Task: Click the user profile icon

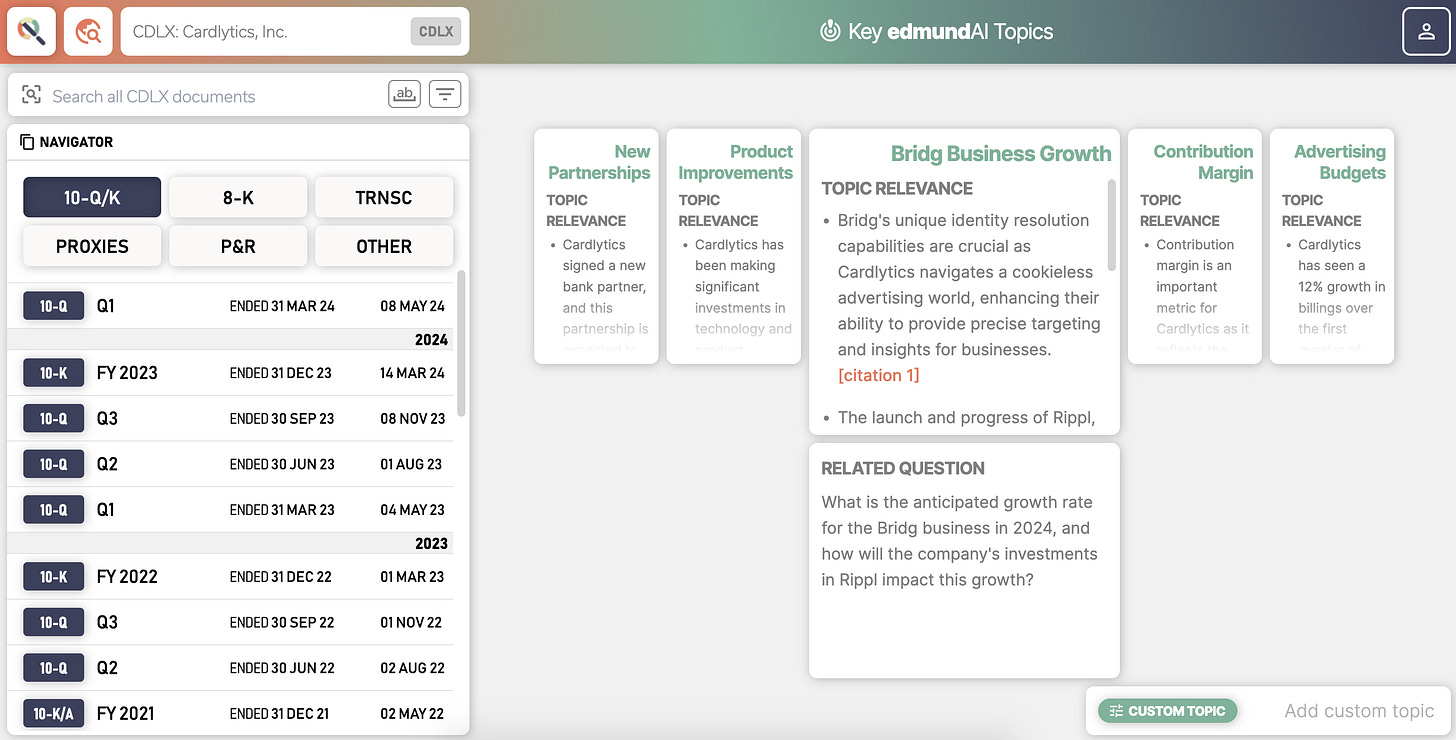Action: tap(1425, 32)
